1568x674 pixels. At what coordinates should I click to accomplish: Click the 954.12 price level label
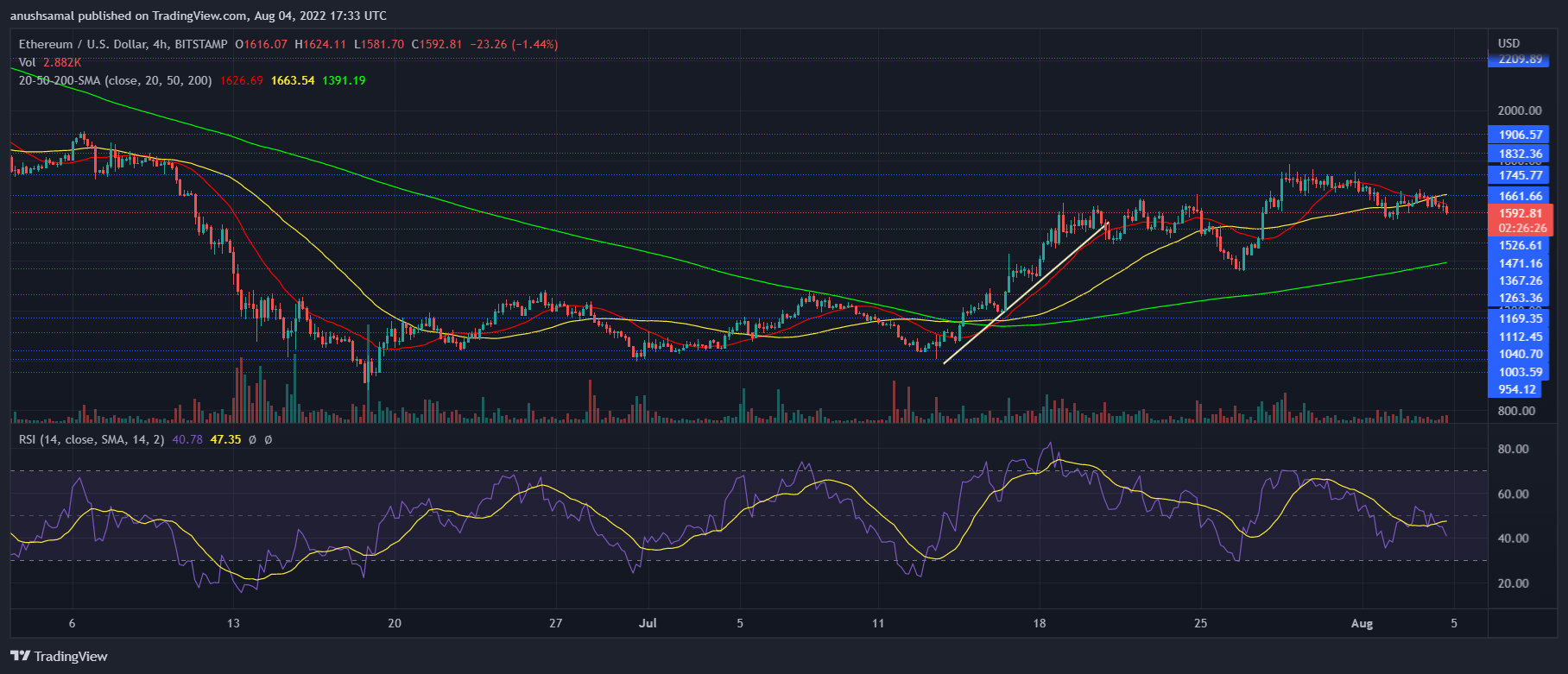point(1515,389)
